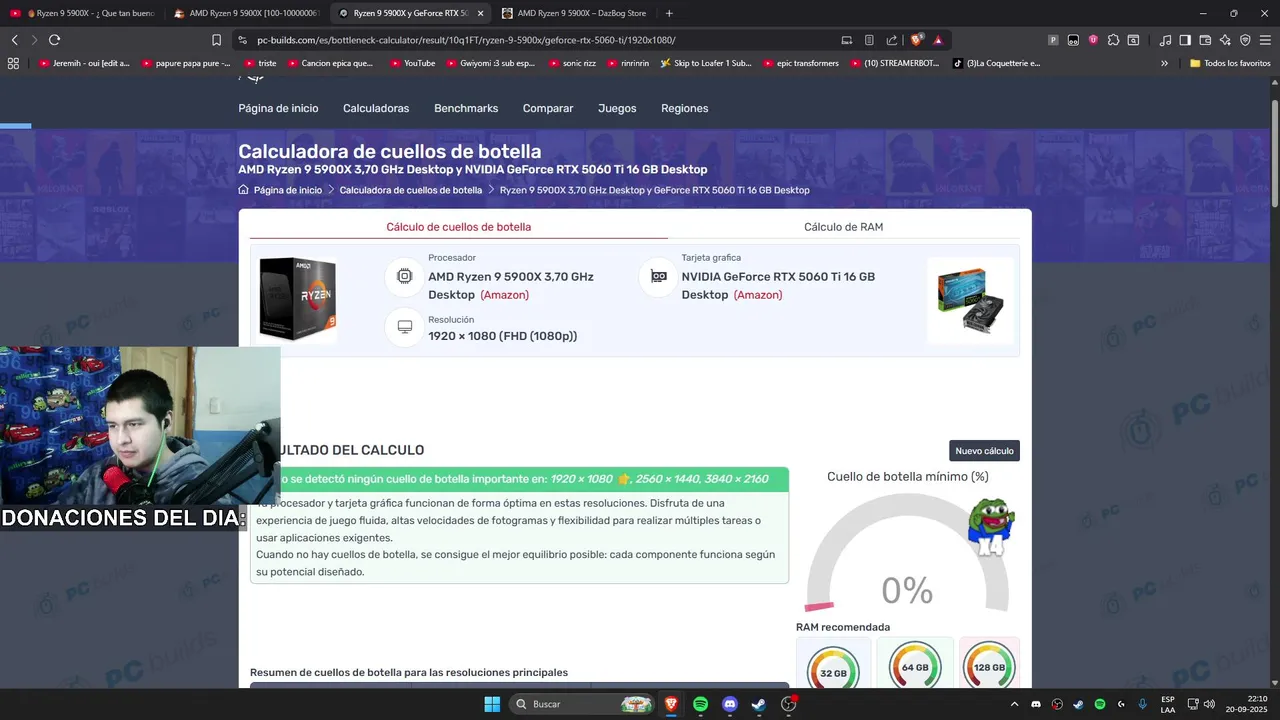The width and height of the screenshot is (1280, 720).
Task: Bookmark this page using the bookmark icon
Action: 216,40
